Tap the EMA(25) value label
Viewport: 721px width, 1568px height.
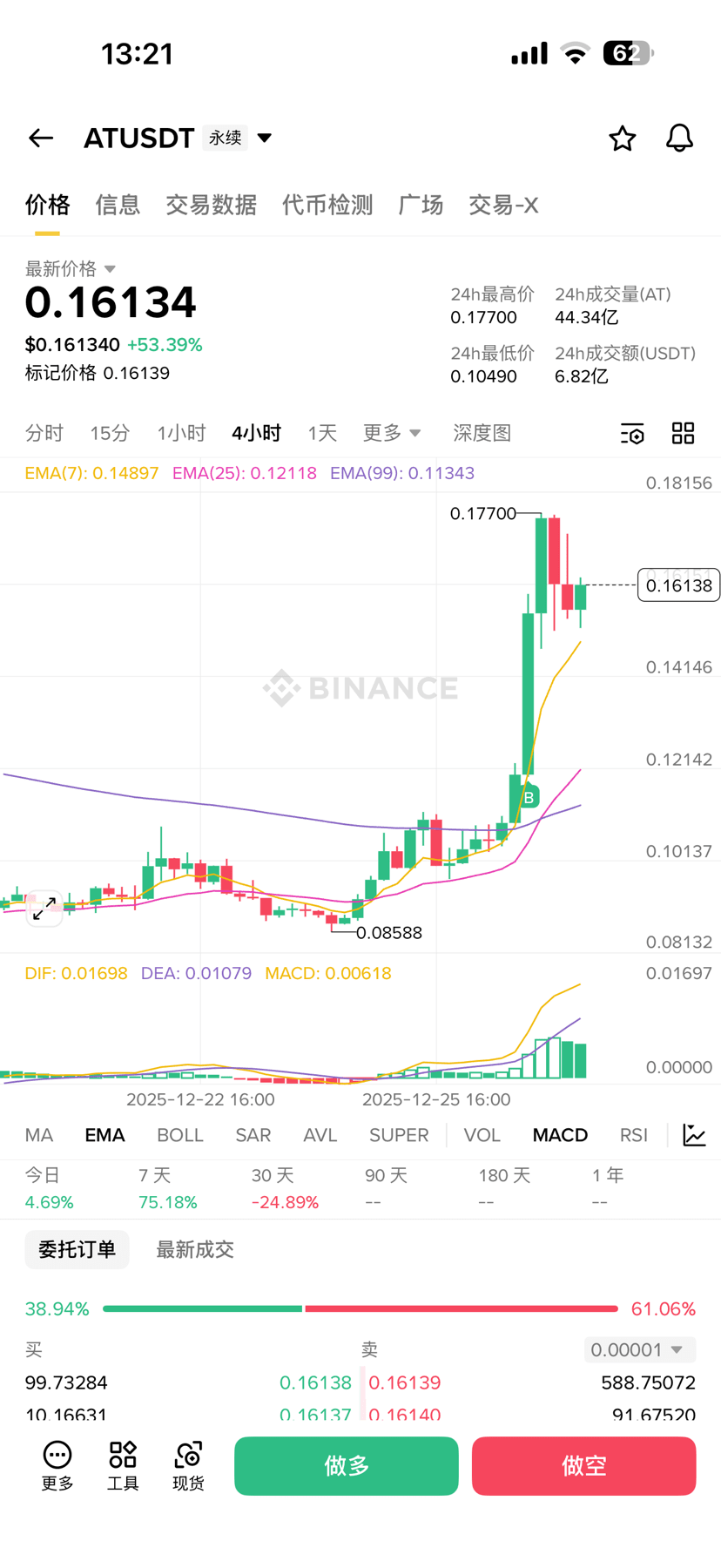(245, 473)
